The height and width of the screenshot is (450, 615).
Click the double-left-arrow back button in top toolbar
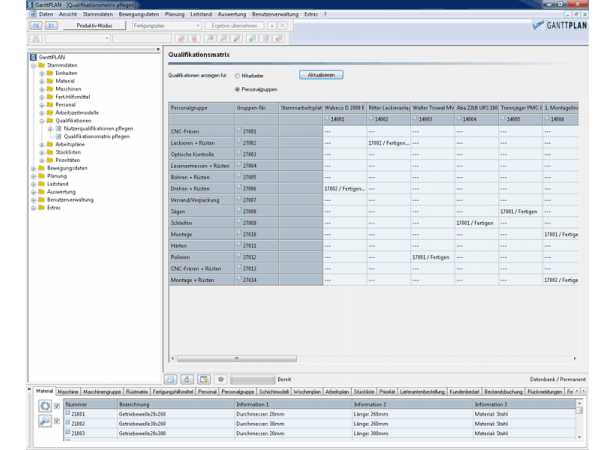point(36,26)
